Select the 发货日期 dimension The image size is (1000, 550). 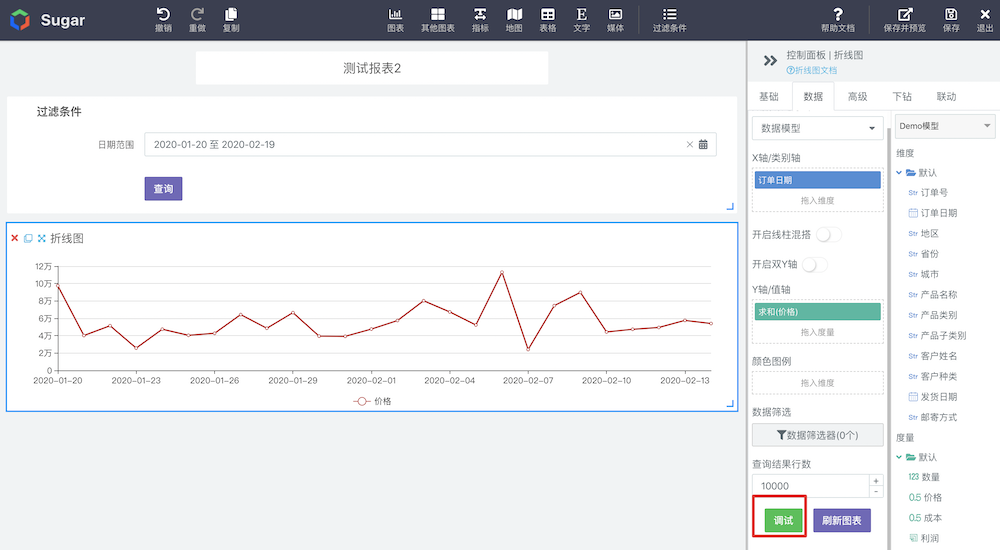pos(939,396)
